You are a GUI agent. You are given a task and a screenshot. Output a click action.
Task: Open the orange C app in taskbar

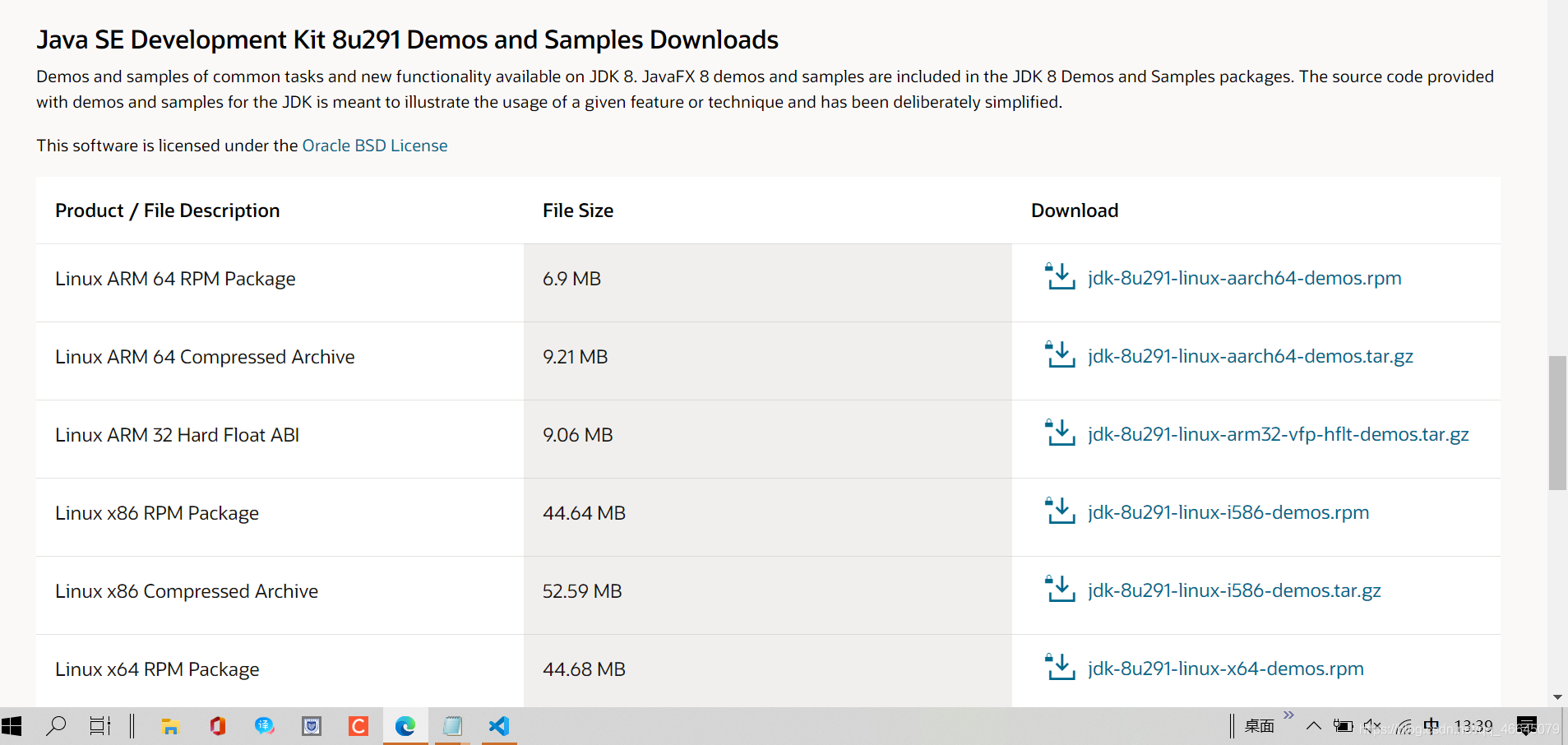[x=358, y=726]
